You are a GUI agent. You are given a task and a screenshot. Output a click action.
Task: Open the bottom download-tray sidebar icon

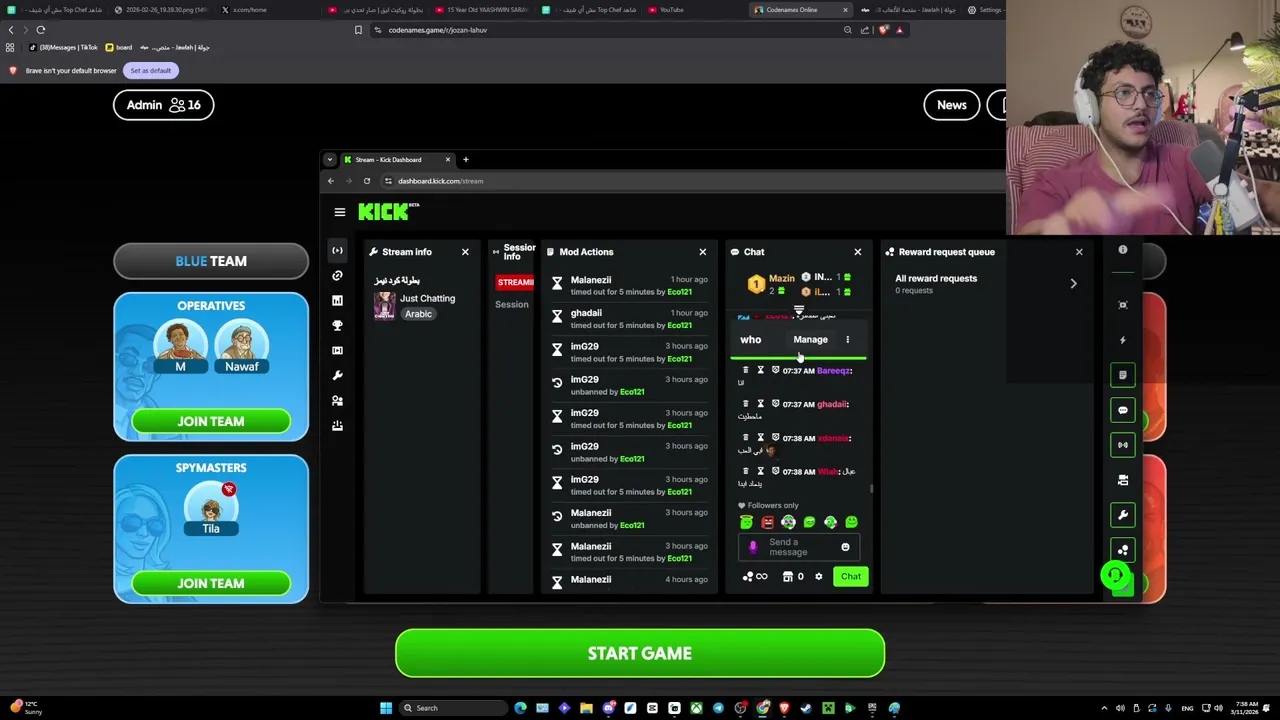(337, 425)
